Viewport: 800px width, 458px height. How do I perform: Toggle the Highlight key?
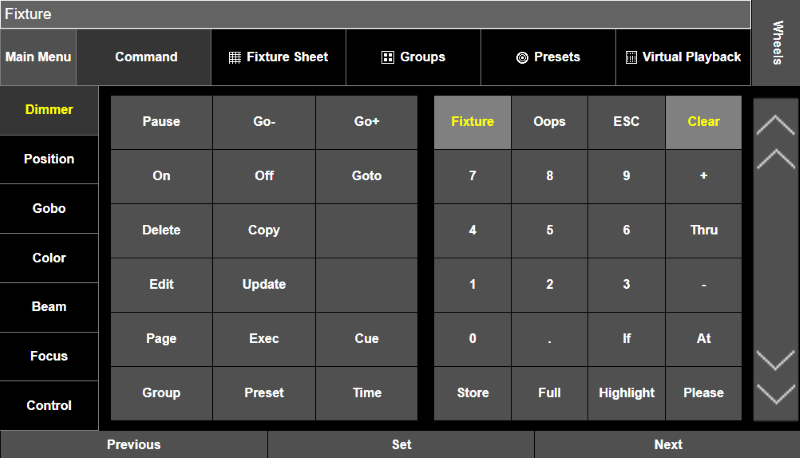coord(627,393)
